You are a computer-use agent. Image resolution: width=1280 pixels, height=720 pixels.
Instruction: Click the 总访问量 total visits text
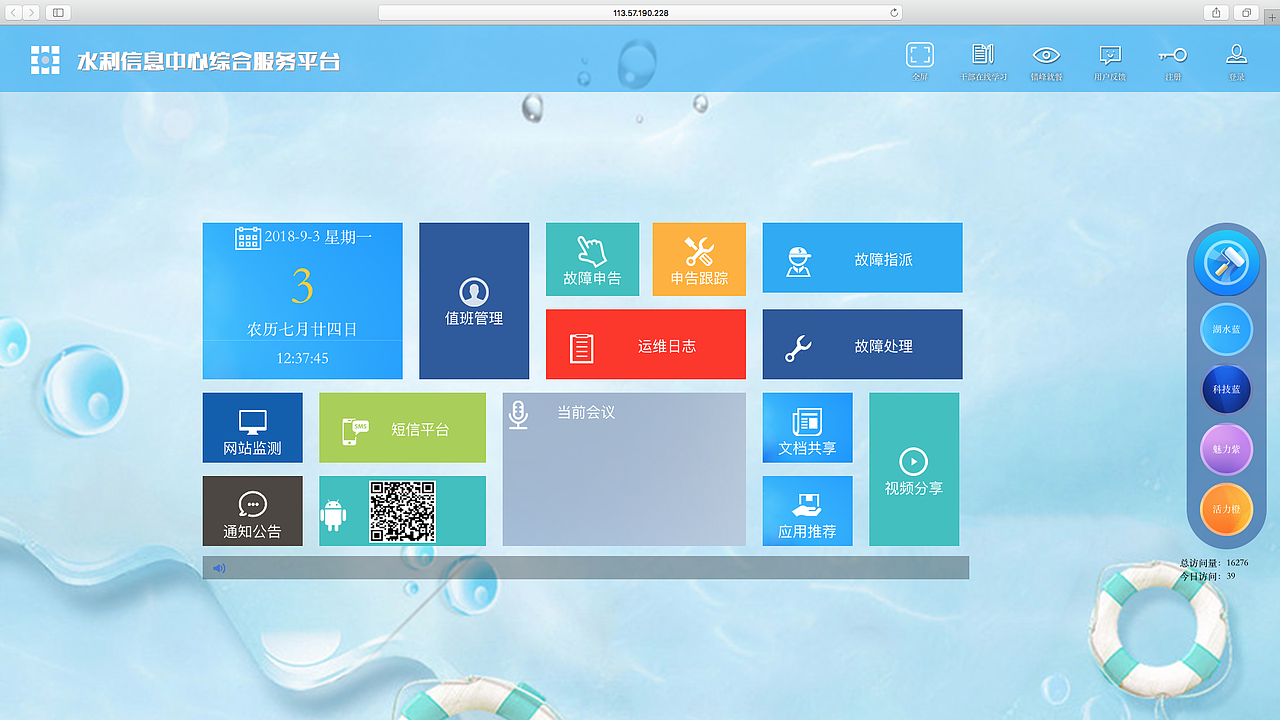click(1214, 563)
